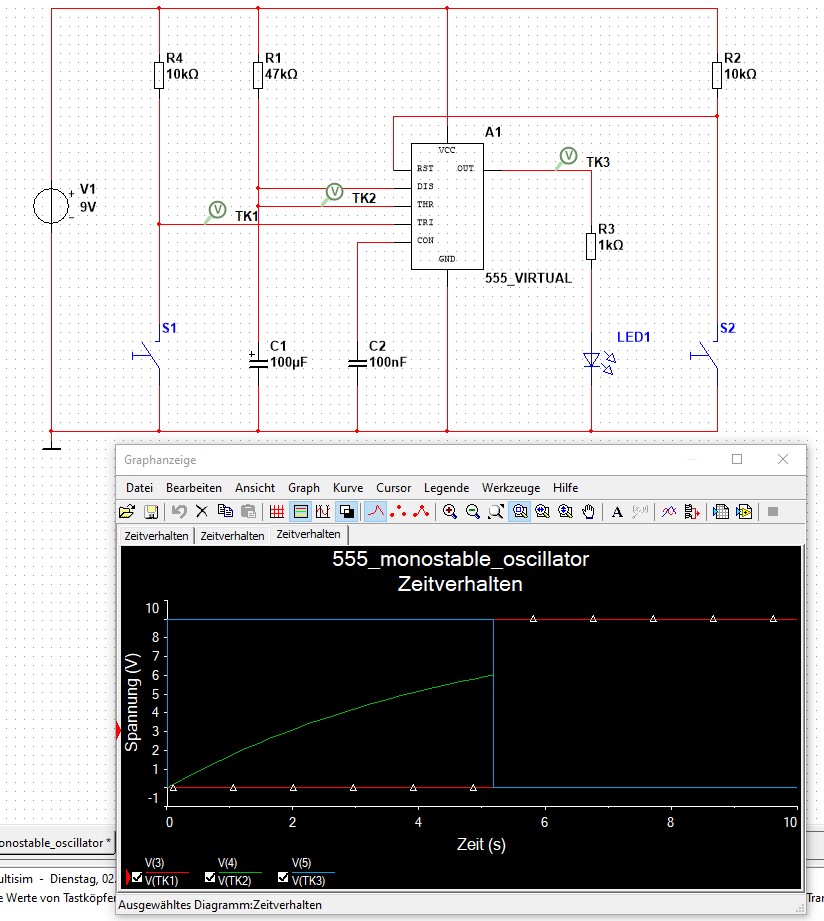The width and height of the screenshot is (824, 921).
Task: Select capacitor C1 100µF
Action: click(258, 362)
